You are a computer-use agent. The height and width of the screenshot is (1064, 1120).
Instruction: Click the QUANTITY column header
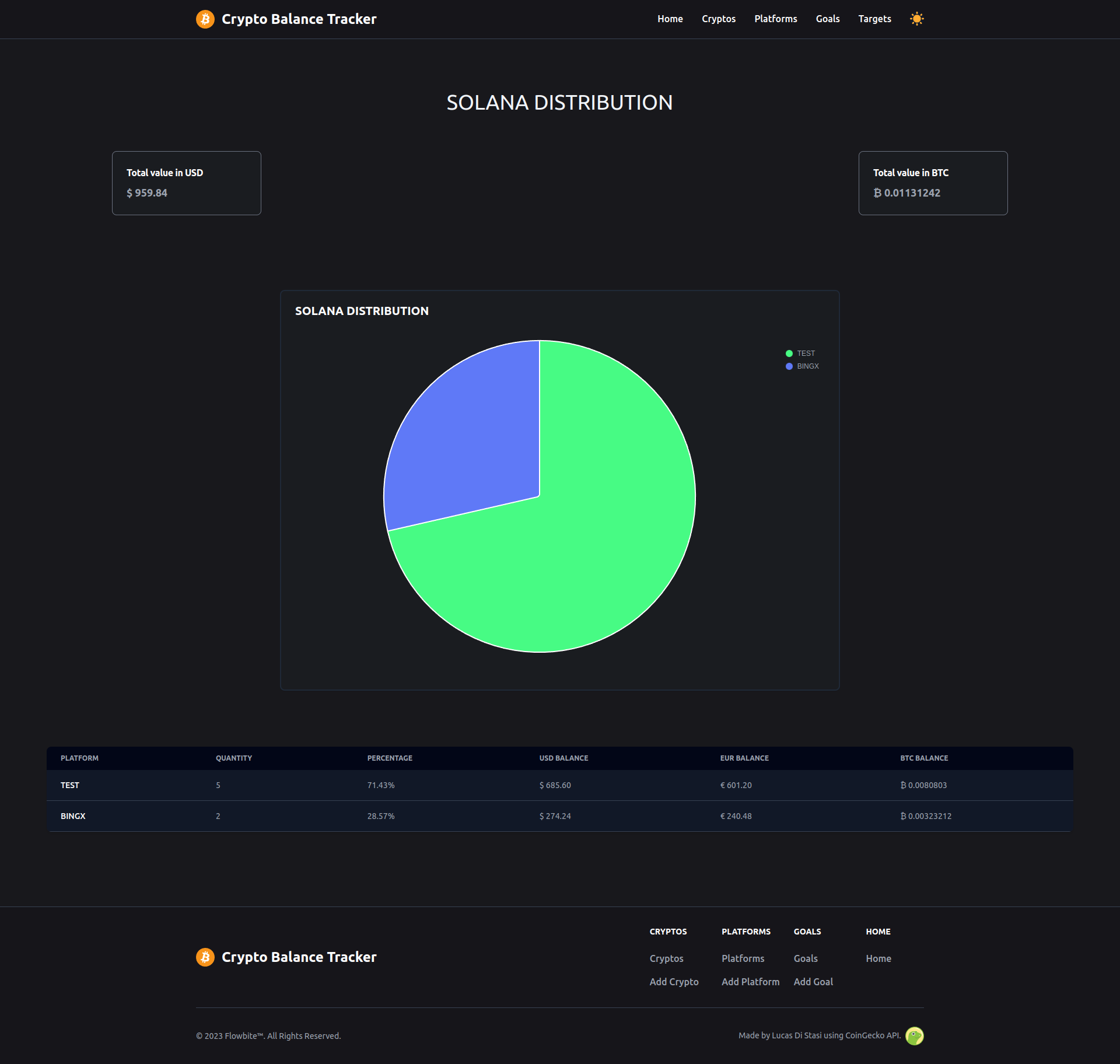click(234, 758)
